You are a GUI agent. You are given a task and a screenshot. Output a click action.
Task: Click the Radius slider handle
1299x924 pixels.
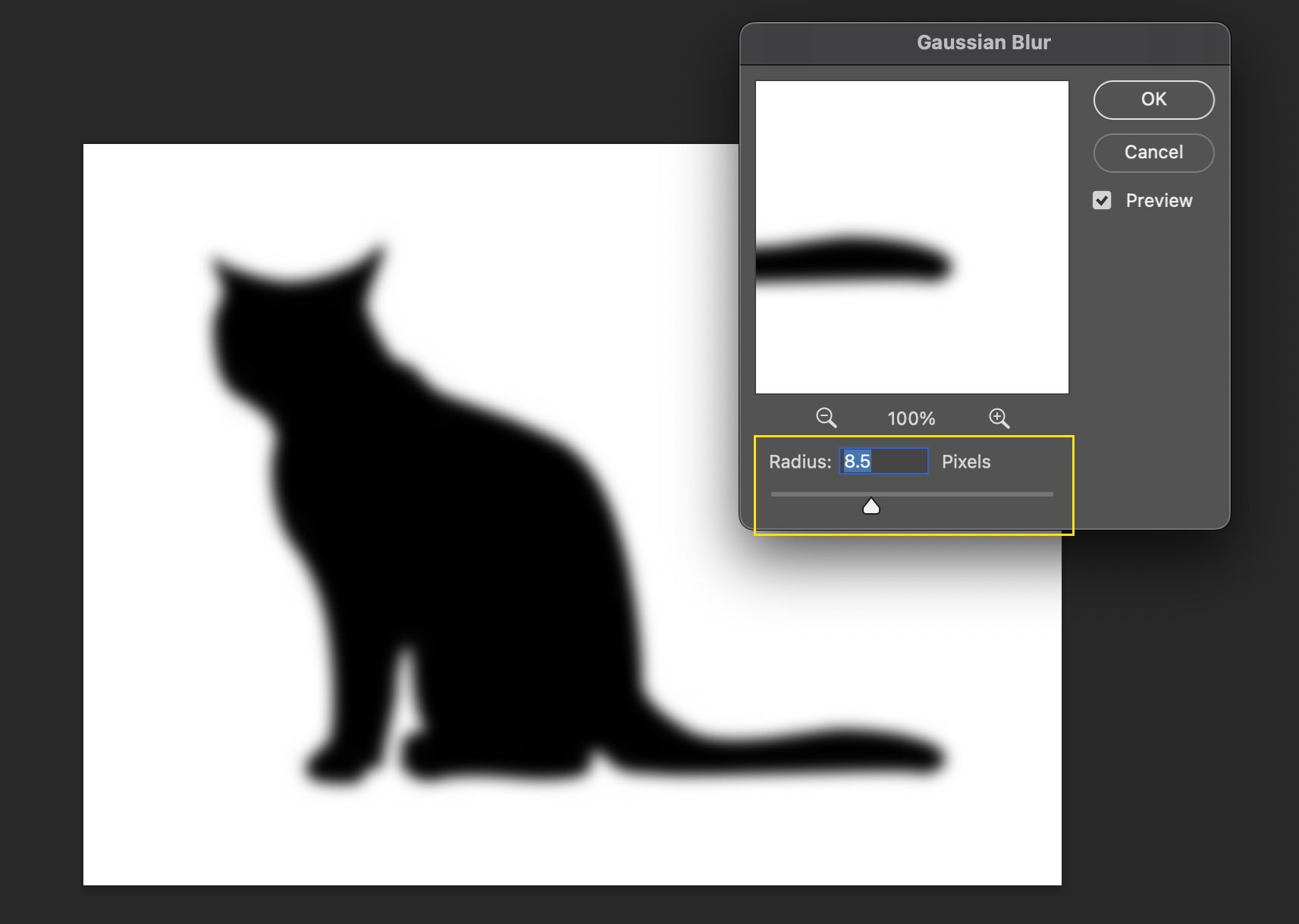[x=871, y=506]
